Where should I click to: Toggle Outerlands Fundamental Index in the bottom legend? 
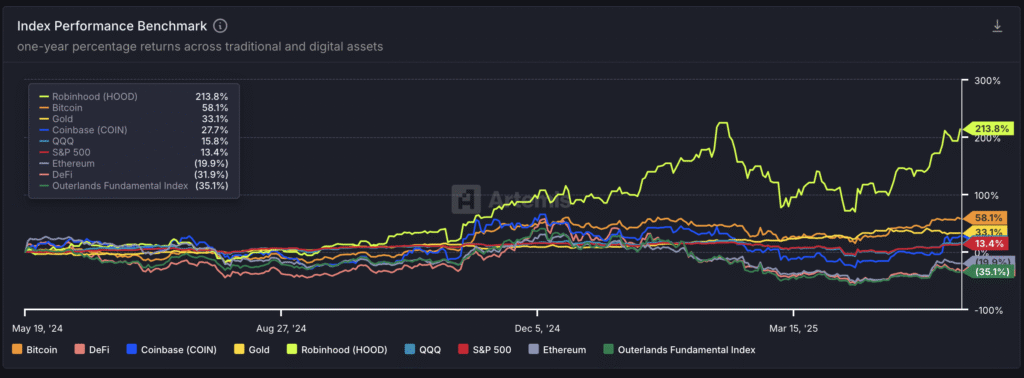pos(679,350)
